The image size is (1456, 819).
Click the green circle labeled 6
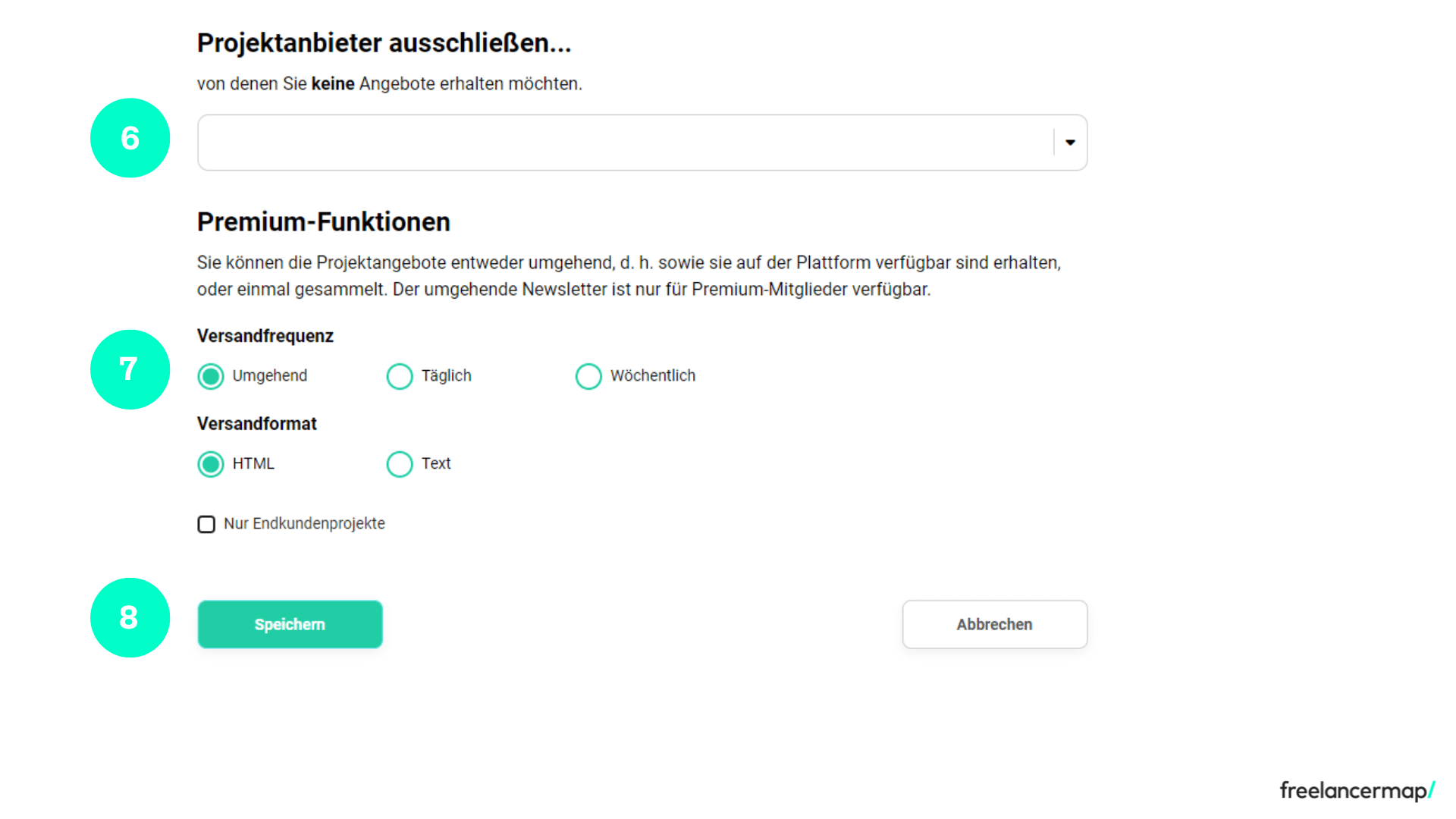pyautogui.click(x=130, y=139)
